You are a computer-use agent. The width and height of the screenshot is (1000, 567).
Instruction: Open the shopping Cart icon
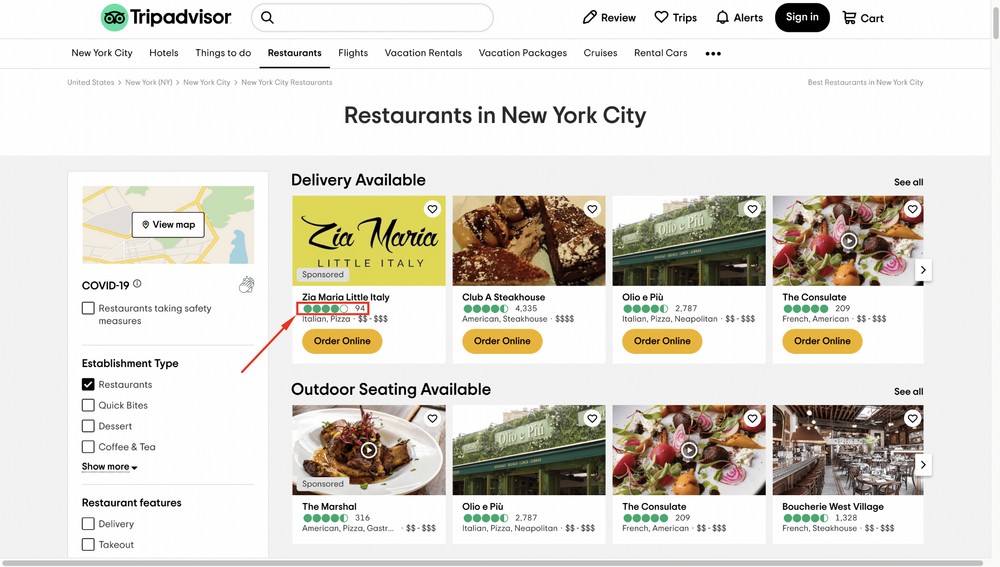[849, 18]
